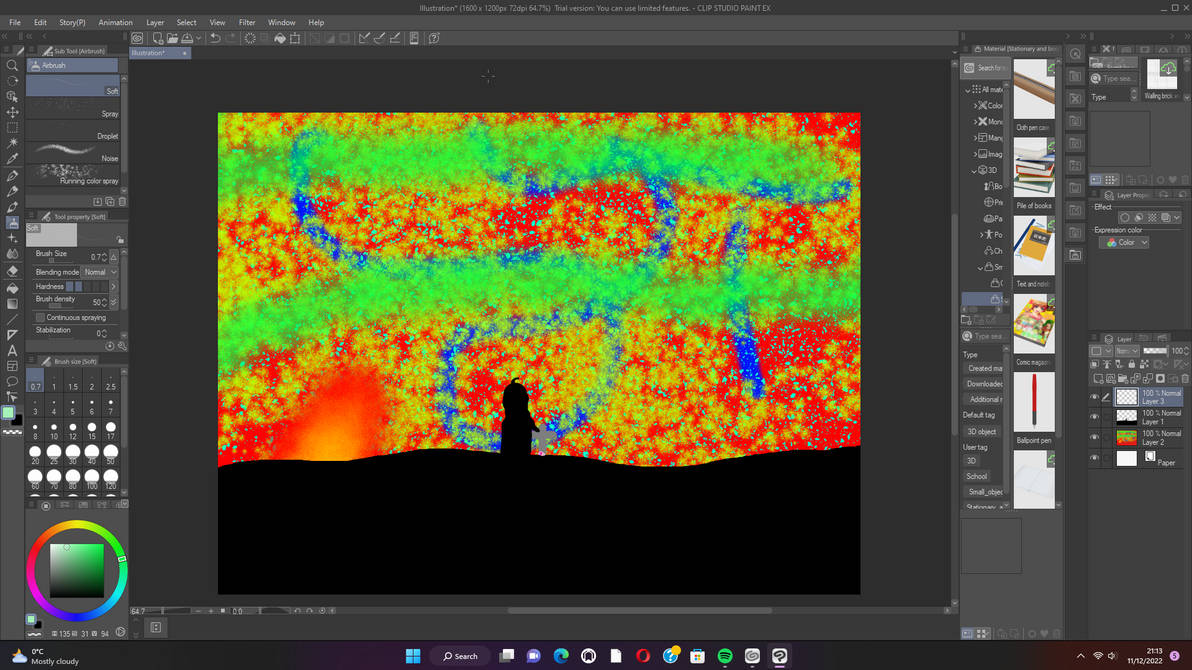Open the Blending mode dropdown
The image size is (1192, 670).
100,272
